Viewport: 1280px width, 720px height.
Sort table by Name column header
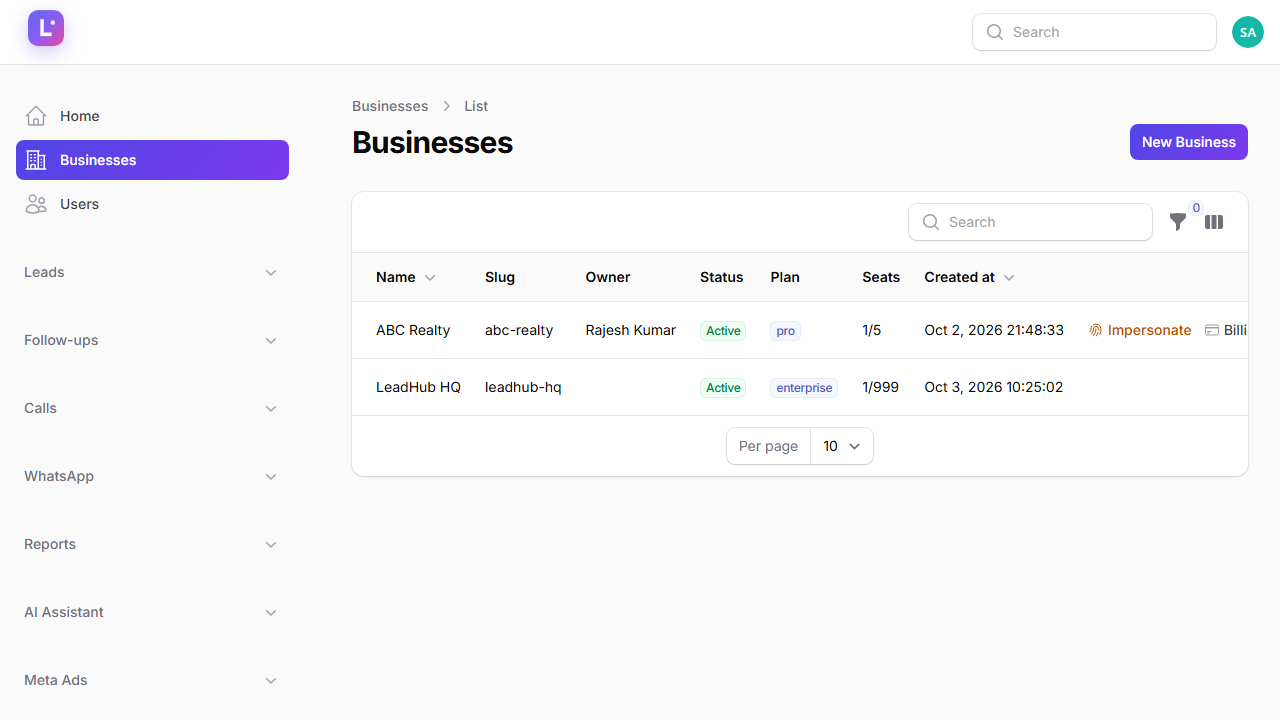coord(405,277)
